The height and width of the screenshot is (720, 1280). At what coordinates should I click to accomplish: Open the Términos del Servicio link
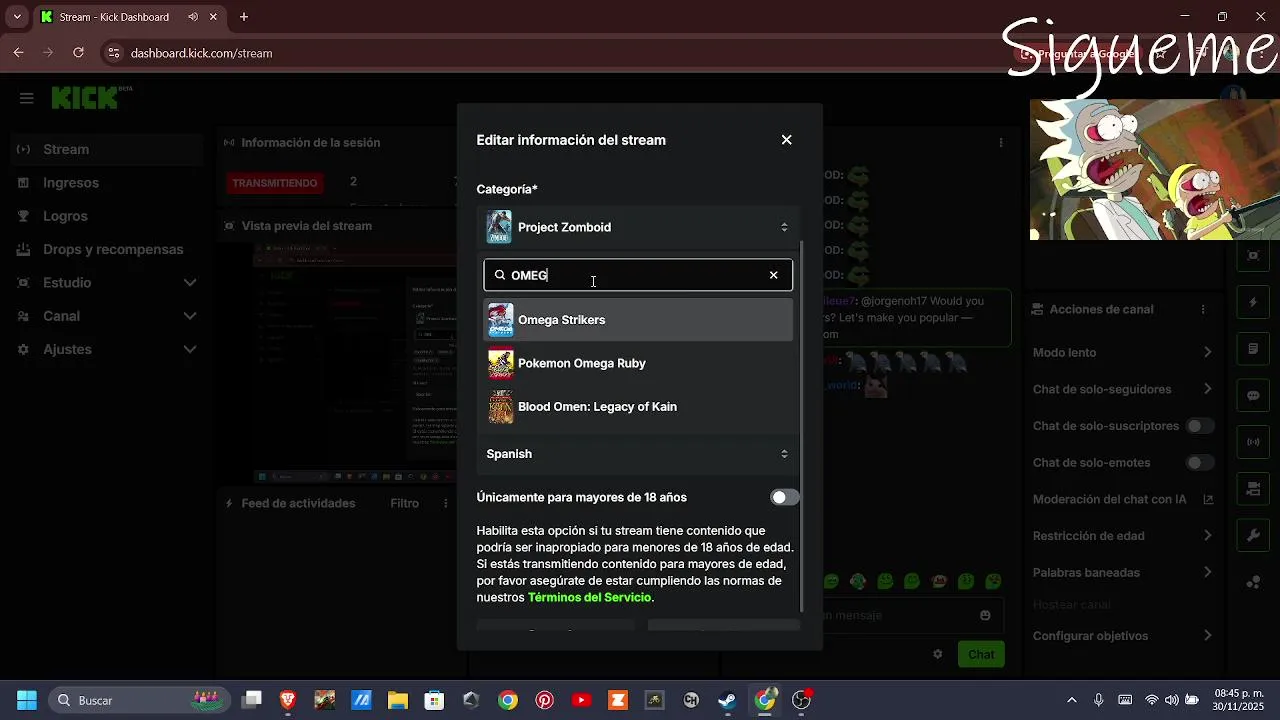click(589, 597)
